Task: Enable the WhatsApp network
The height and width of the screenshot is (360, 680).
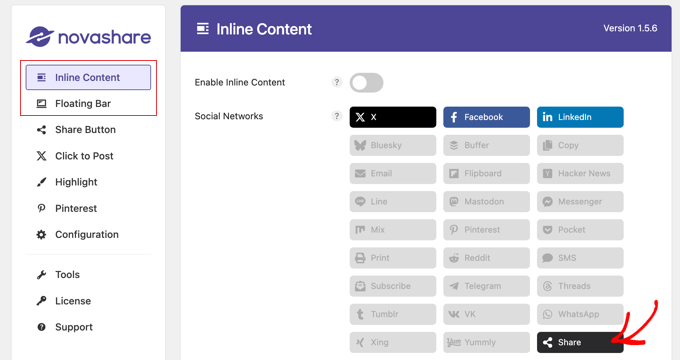Action: pyautogui.click(x=580, y=314)
